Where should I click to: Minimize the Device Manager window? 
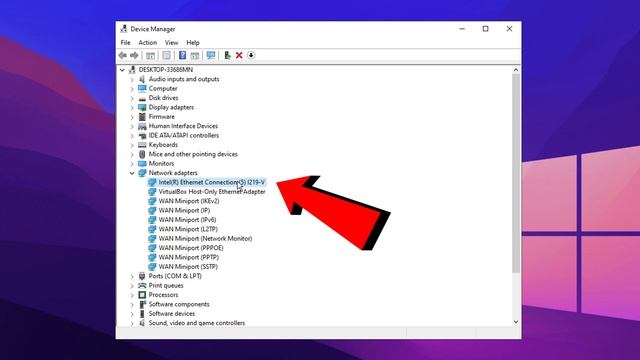tap(462, 29)
